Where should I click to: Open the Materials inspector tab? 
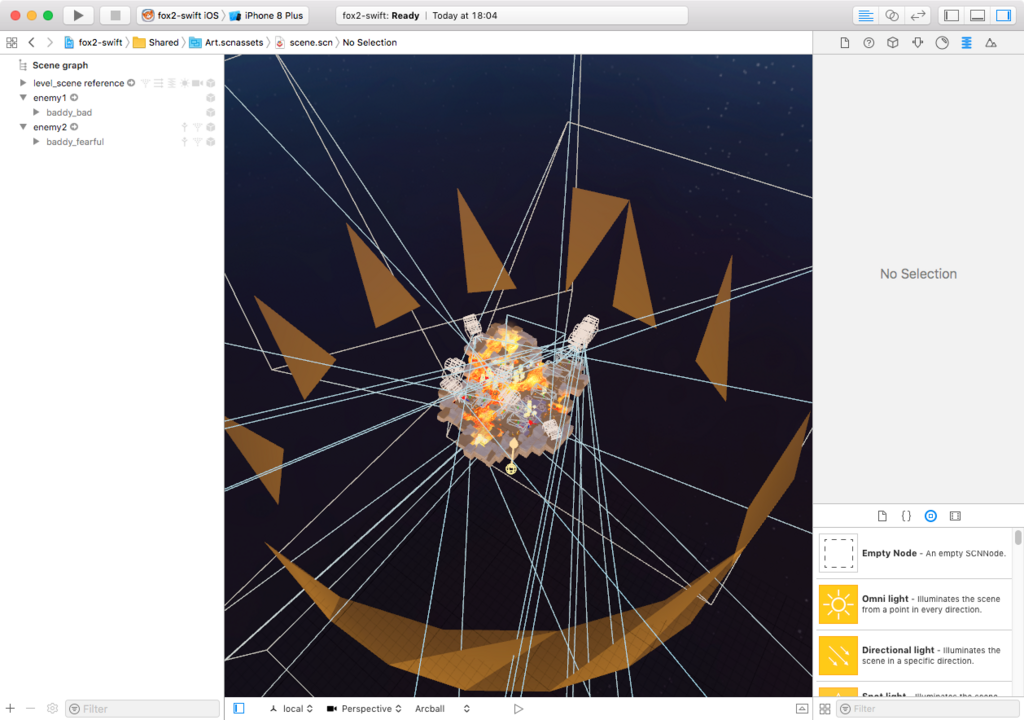point(942,42)
